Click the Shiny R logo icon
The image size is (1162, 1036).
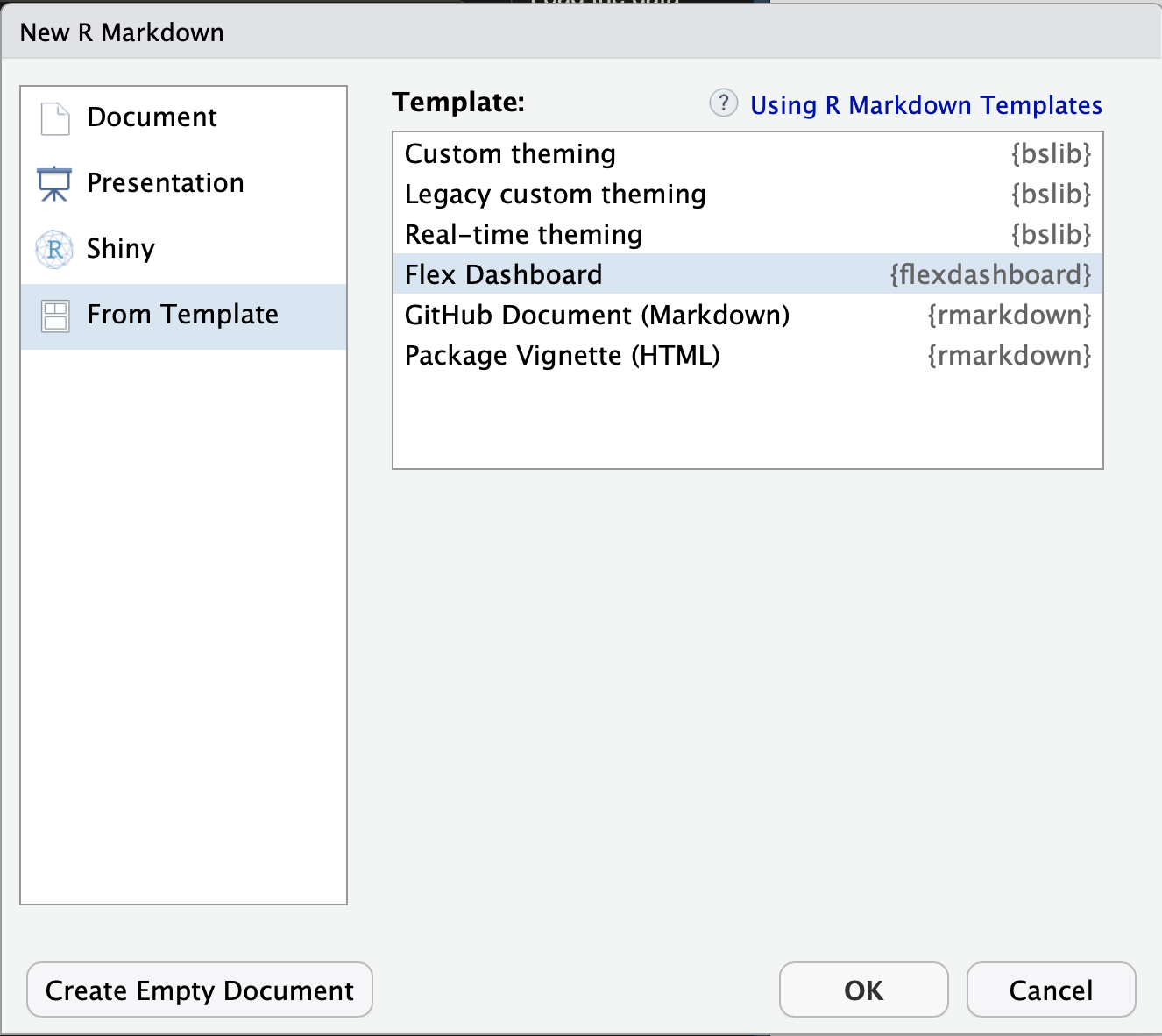[54, 250]
